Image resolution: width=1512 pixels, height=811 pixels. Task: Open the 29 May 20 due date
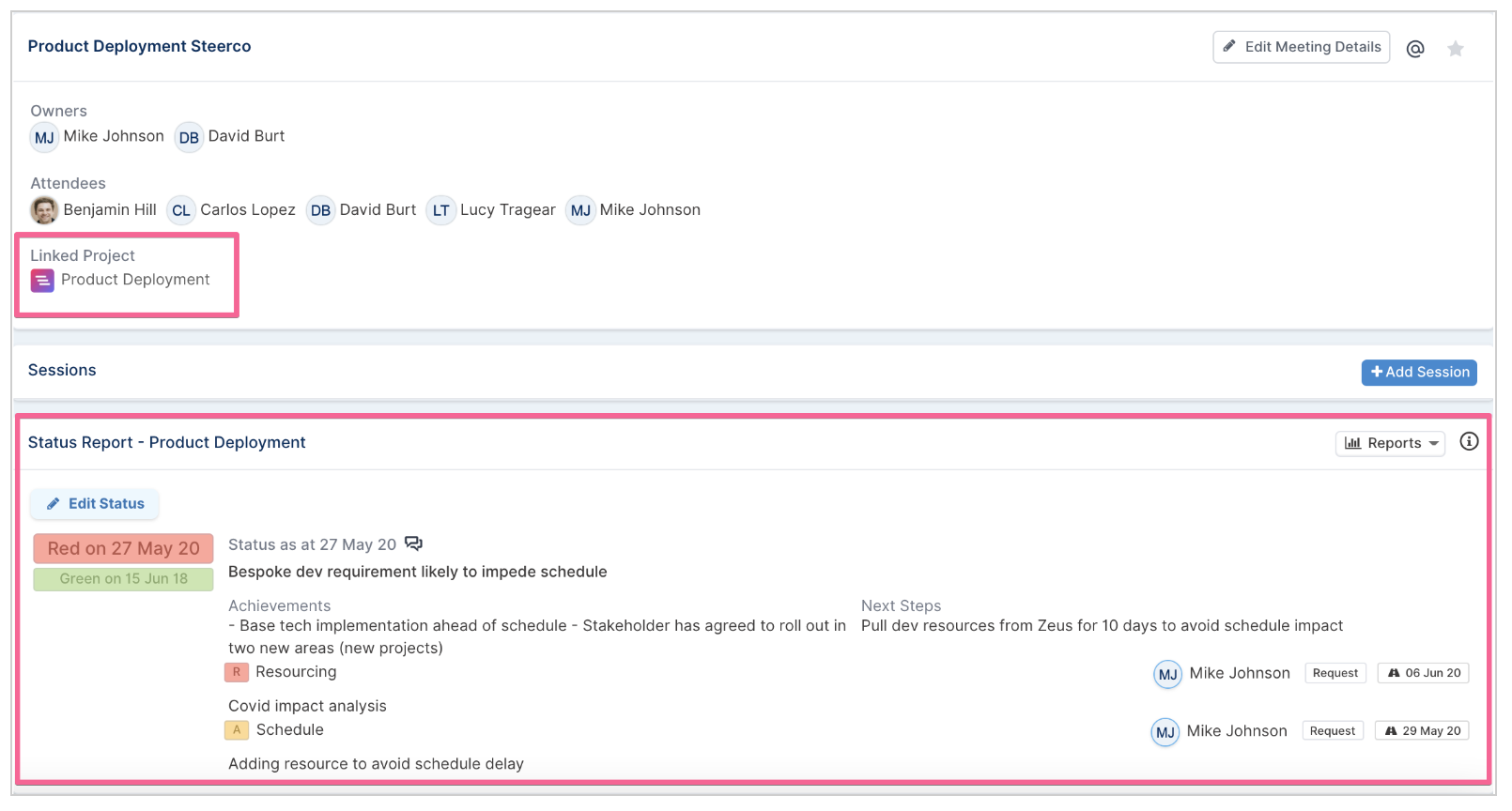tap(1422, 730)
